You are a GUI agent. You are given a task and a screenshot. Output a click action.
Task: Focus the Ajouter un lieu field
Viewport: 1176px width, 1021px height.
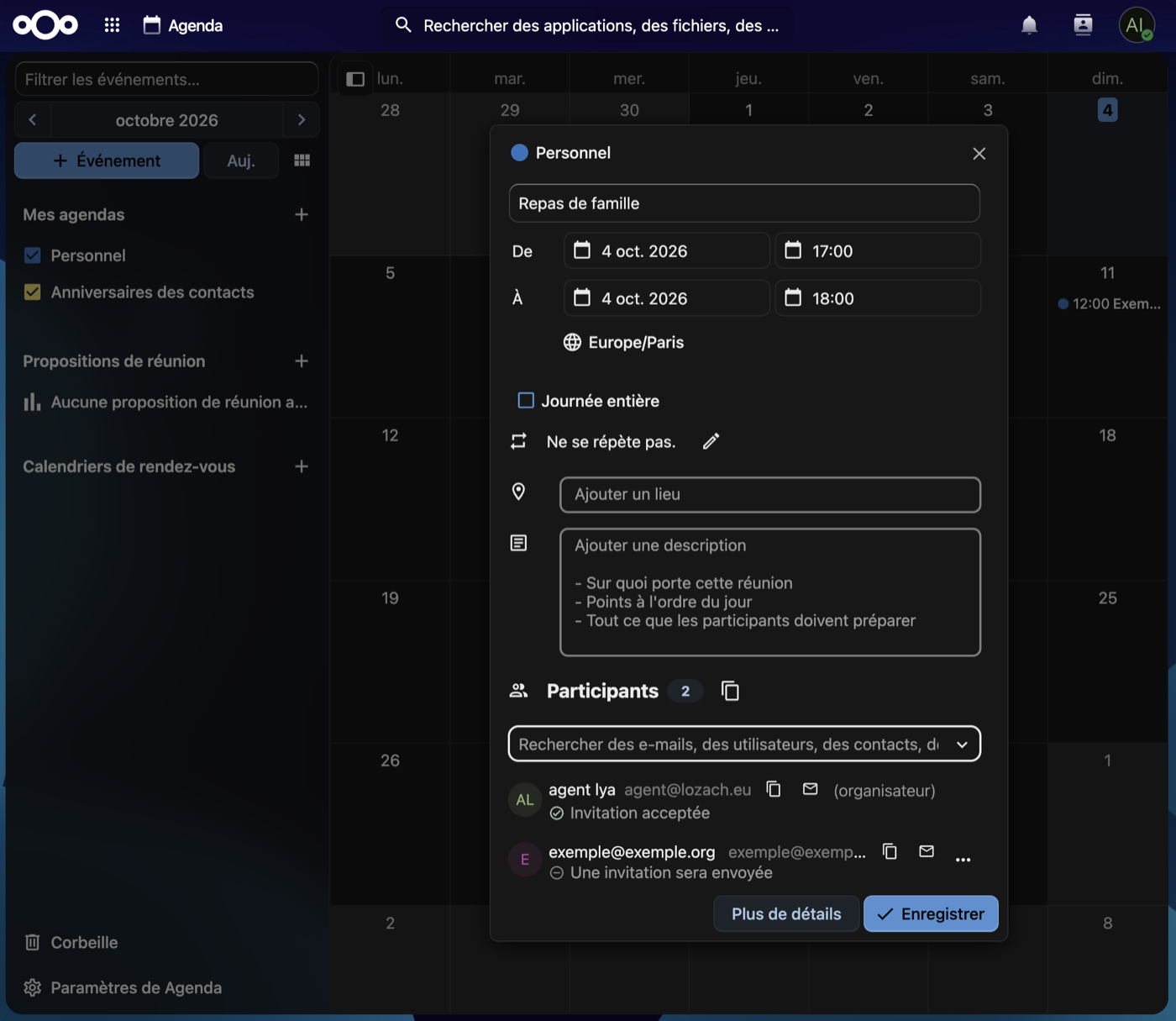coord(770,494)
